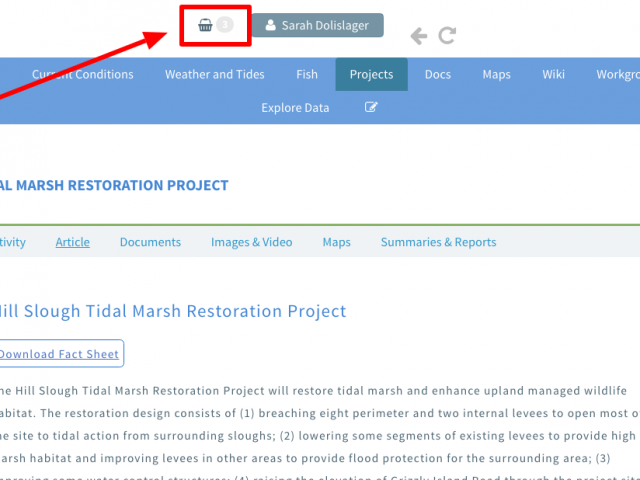The height and width of the screenshot is (480, 640).
Task: Open the Current Conditions menu item
Action: coord(83,74)
